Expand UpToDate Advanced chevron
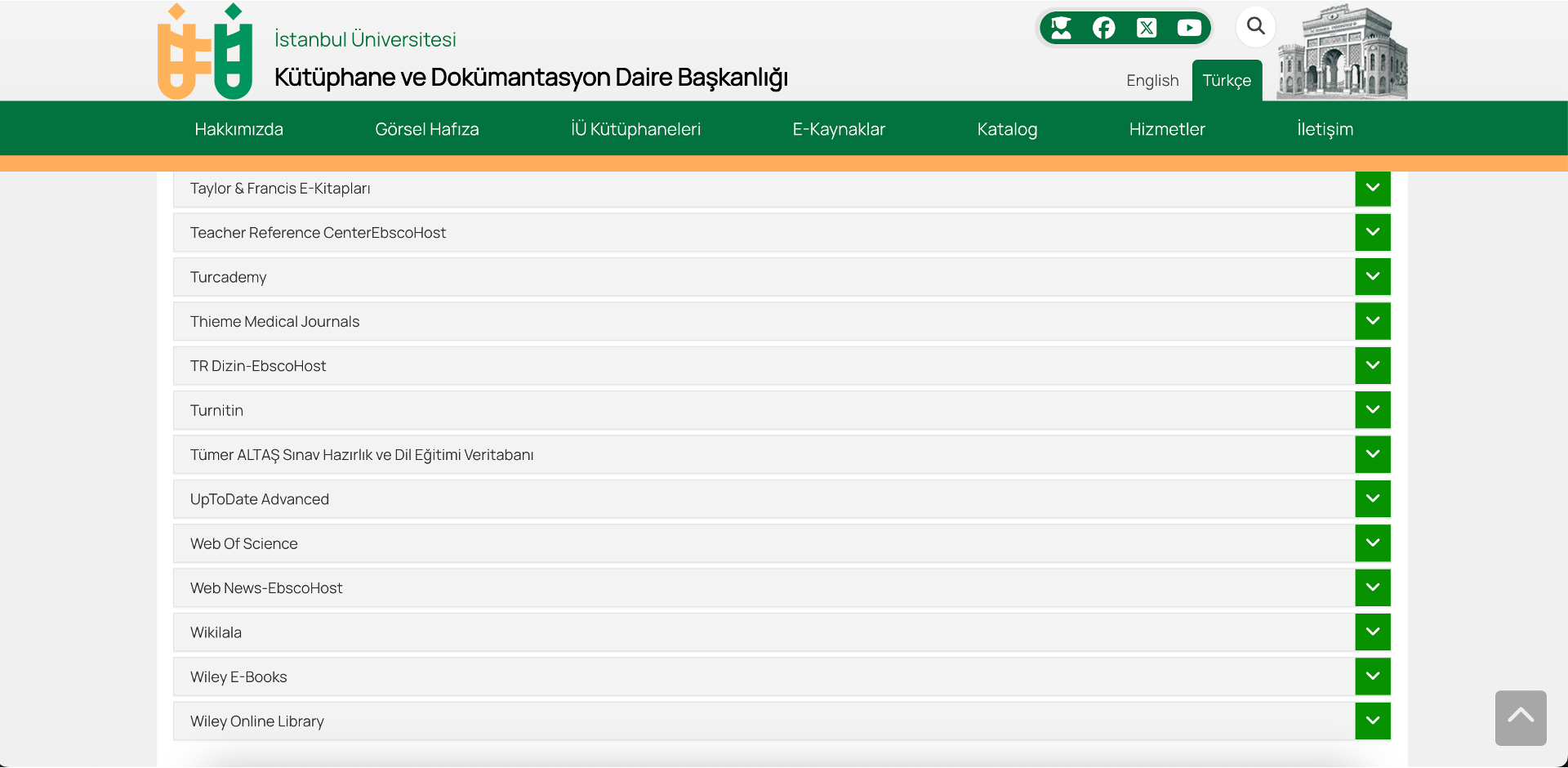This screenshot has width=1568, height=768. point(1373,498)
